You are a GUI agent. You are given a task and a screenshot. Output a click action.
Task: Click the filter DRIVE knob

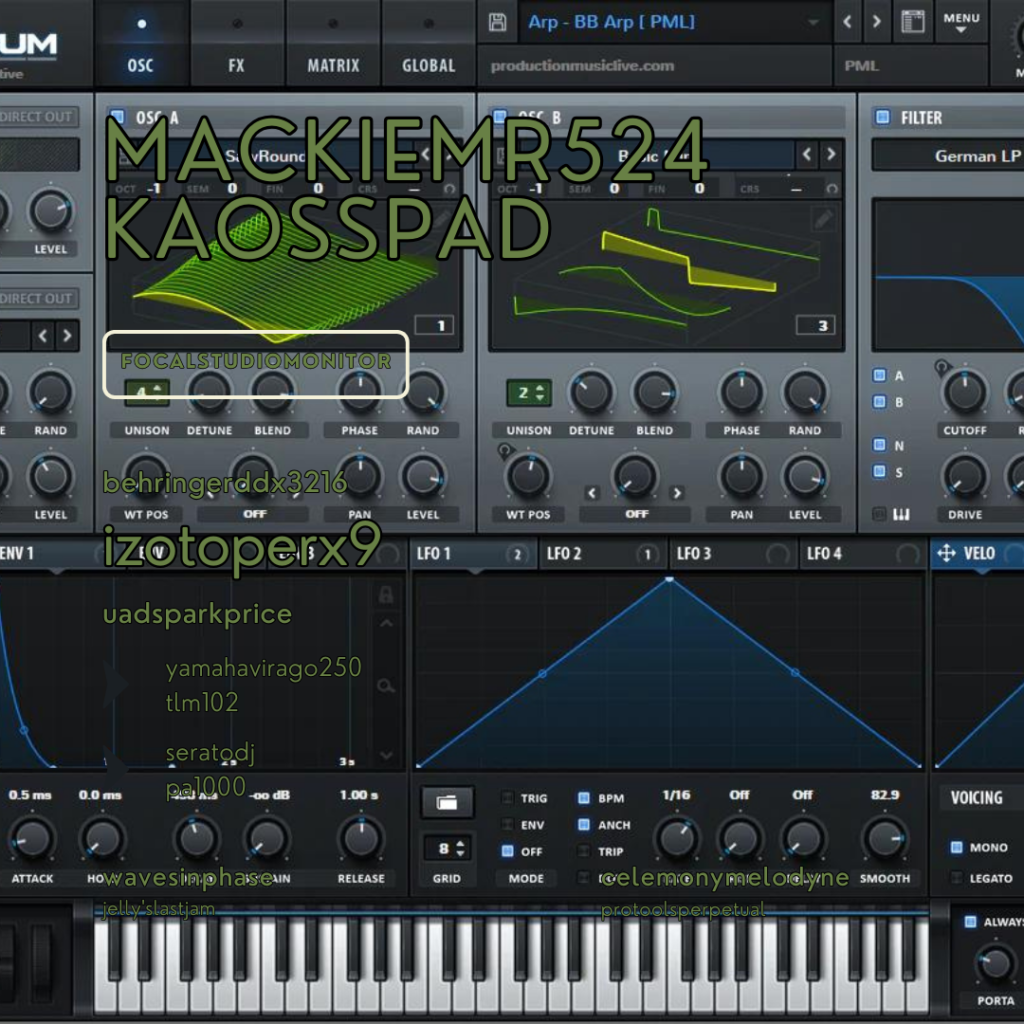(965, 477)
